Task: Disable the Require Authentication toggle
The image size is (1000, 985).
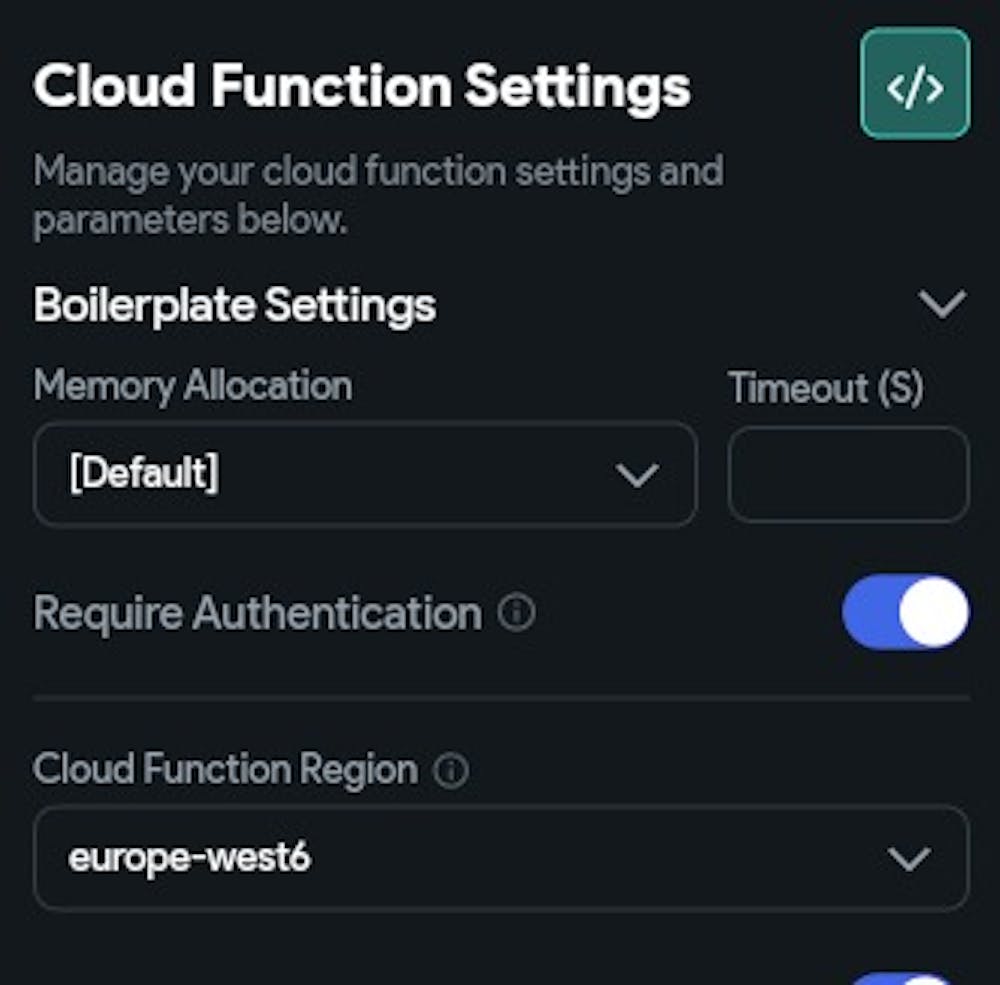Action: click(905, 612)
